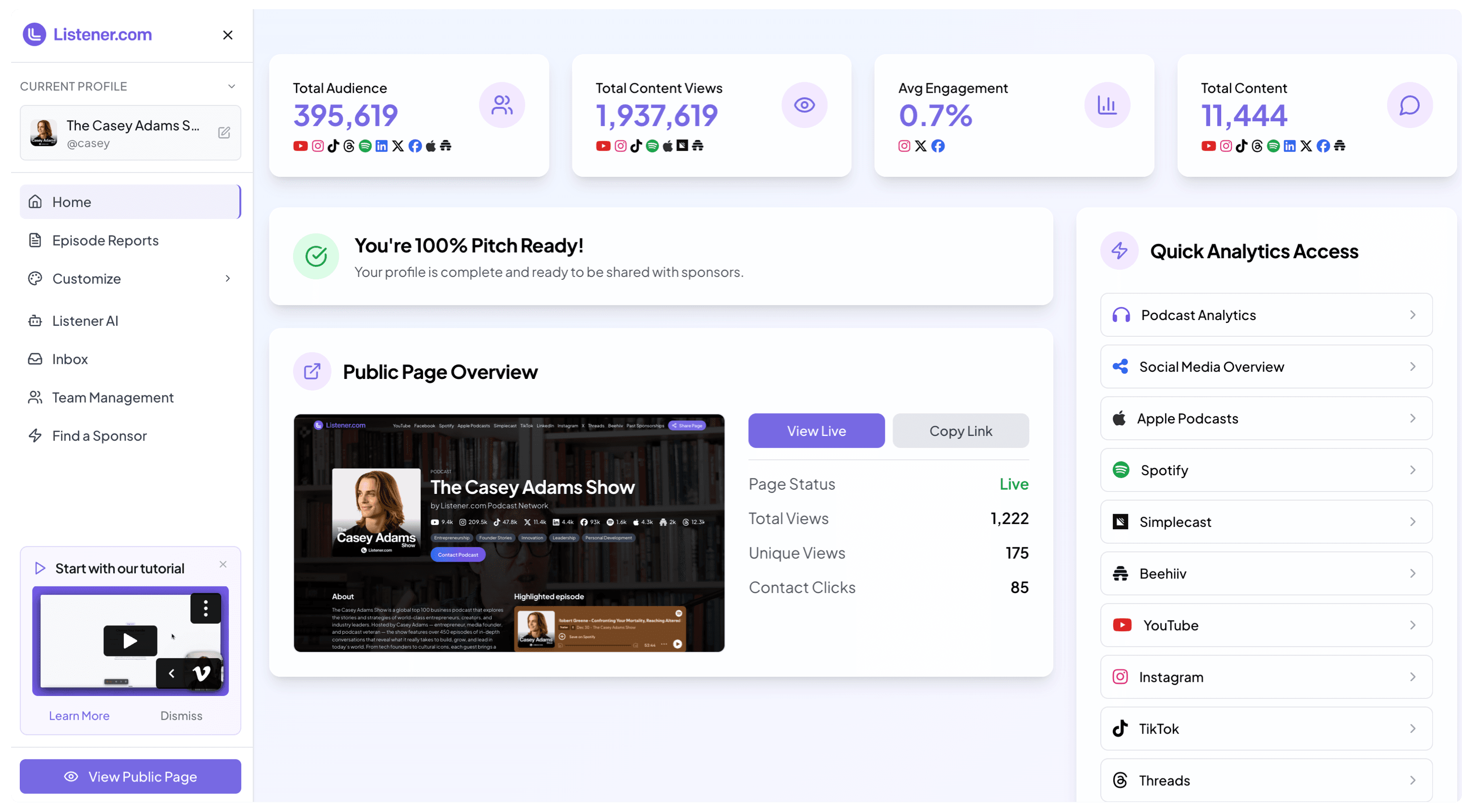
Task: Click the Copy Link button
Action: [x=961, y=431]
